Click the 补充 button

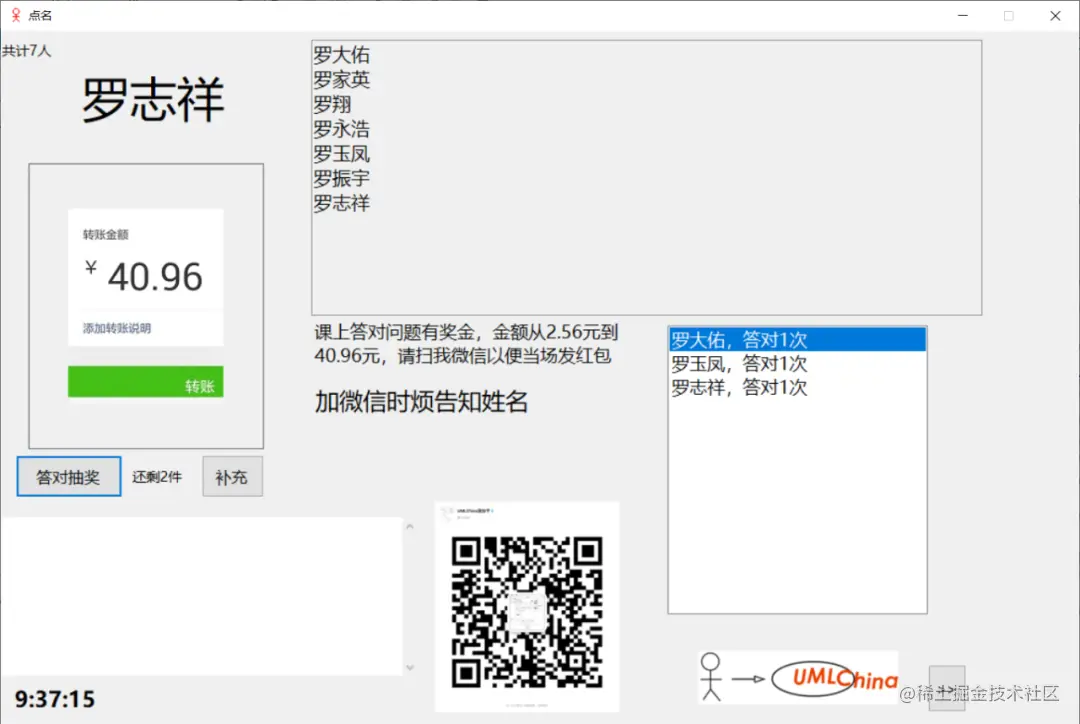click(x=232, y=476)
